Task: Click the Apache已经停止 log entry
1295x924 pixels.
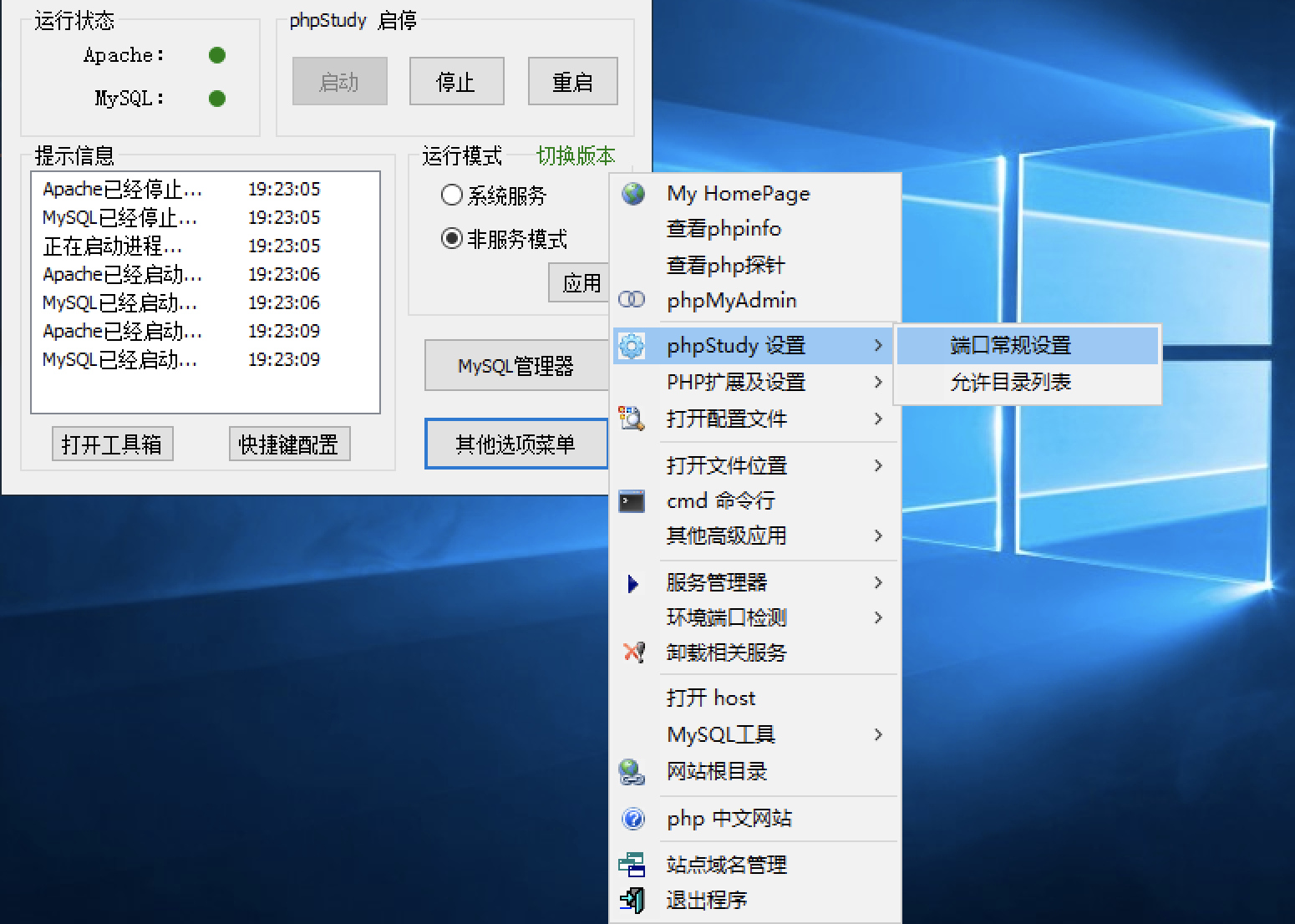Action: click(x=206, y=189)
